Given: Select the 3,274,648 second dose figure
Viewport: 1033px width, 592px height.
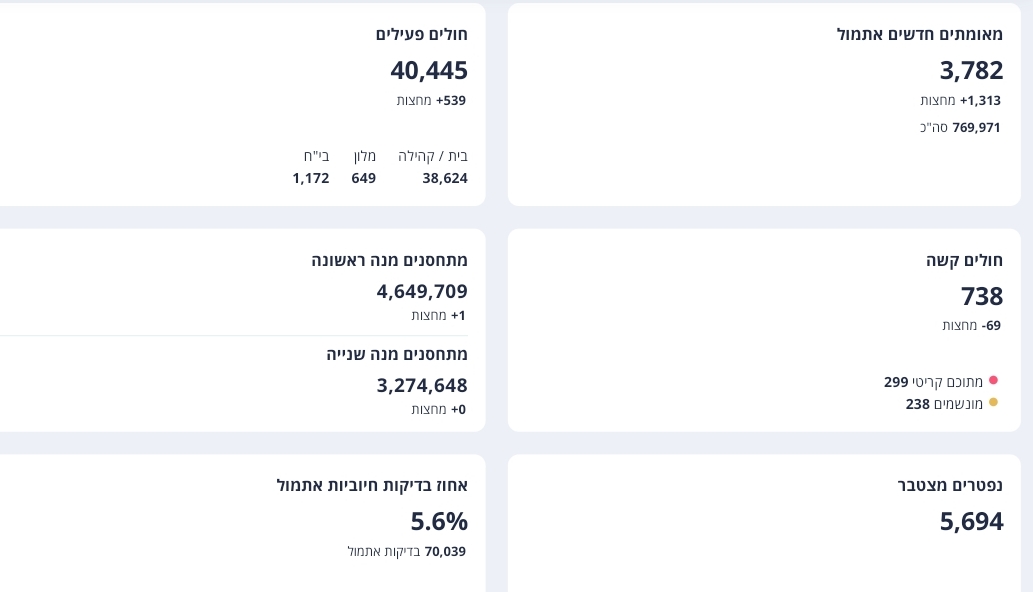Looking at the screenshot, I should tap(421, 385).
